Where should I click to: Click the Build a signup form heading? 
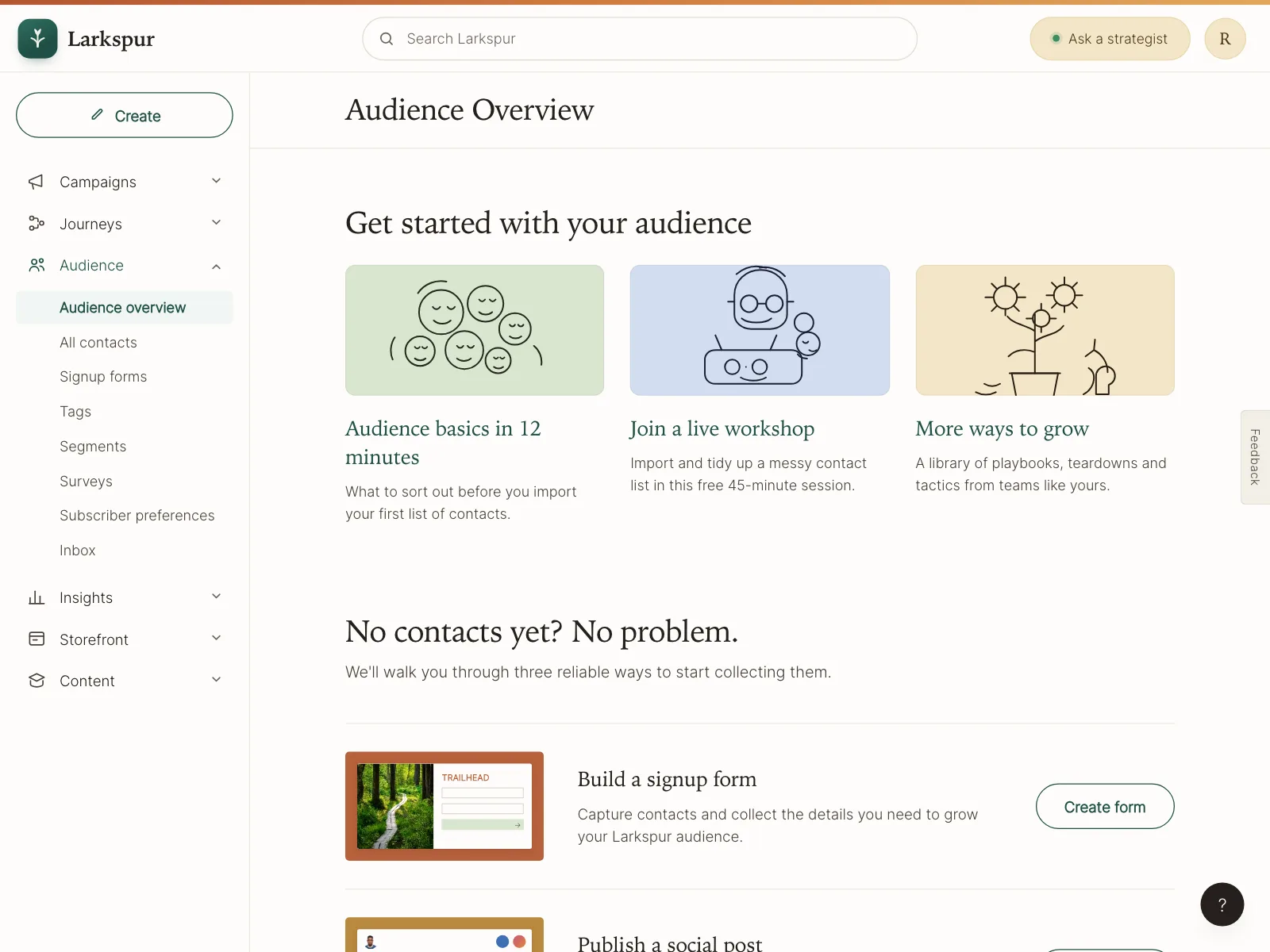(x=667, y=779)
